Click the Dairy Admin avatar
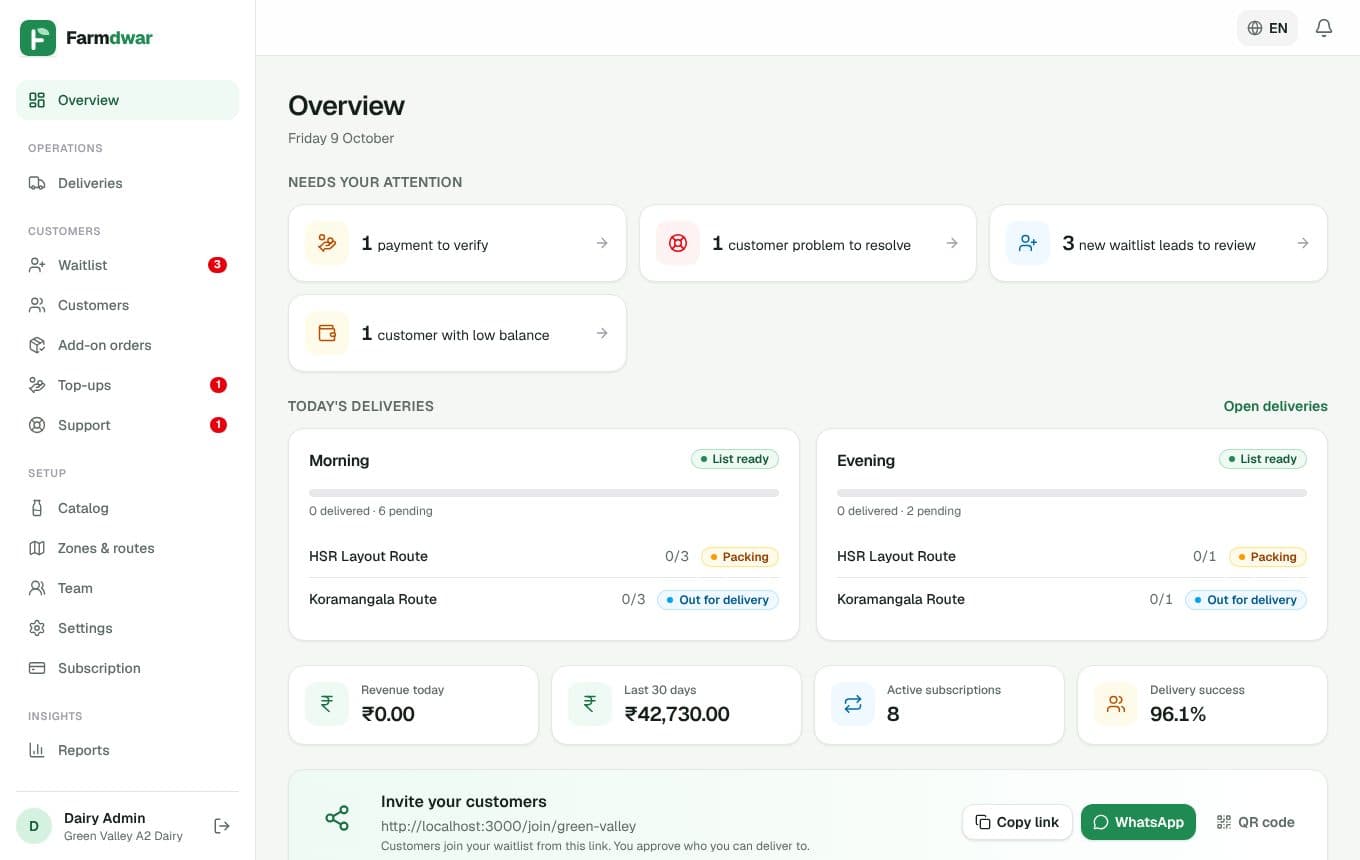 (x=34, y=826)
